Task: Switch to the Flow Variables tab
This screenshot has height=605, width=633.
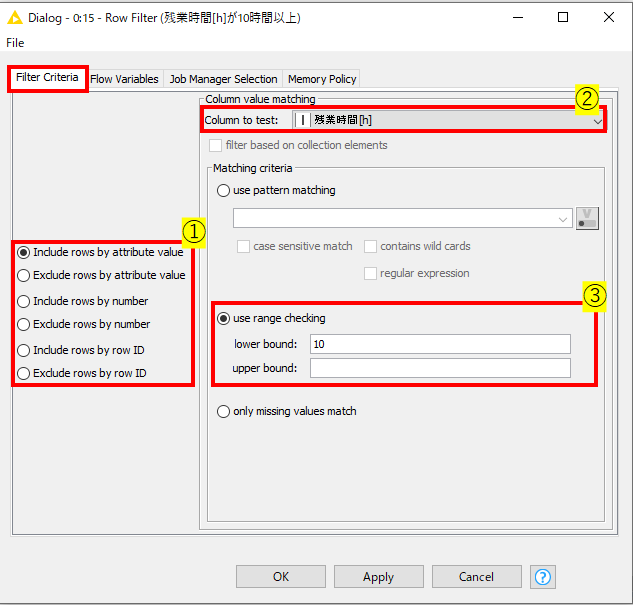Action: [x=124, y=79]
